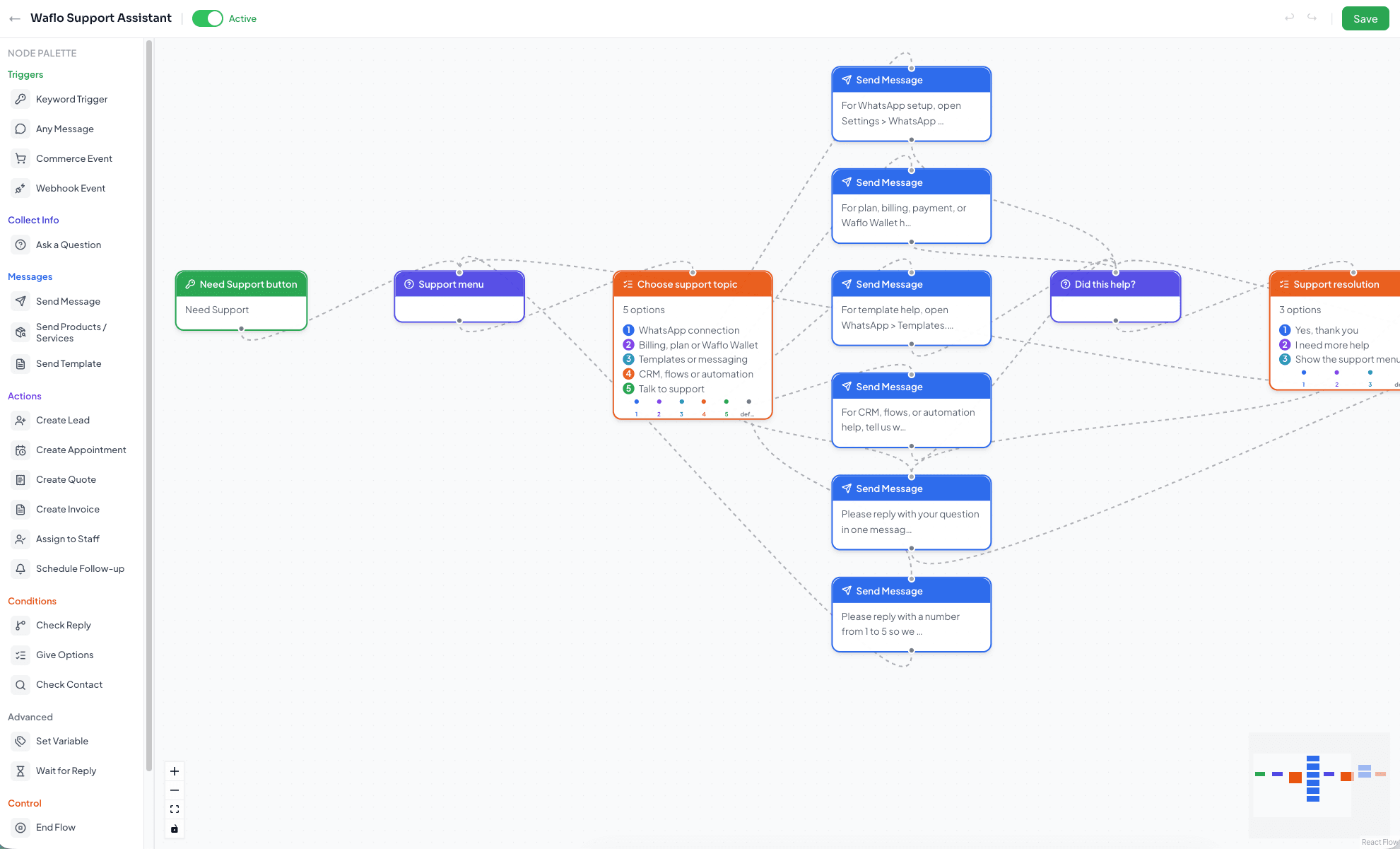Zoom in on the canvas with plus
The height and width of the screenshot is (849, 1400).
click(175, 771)
